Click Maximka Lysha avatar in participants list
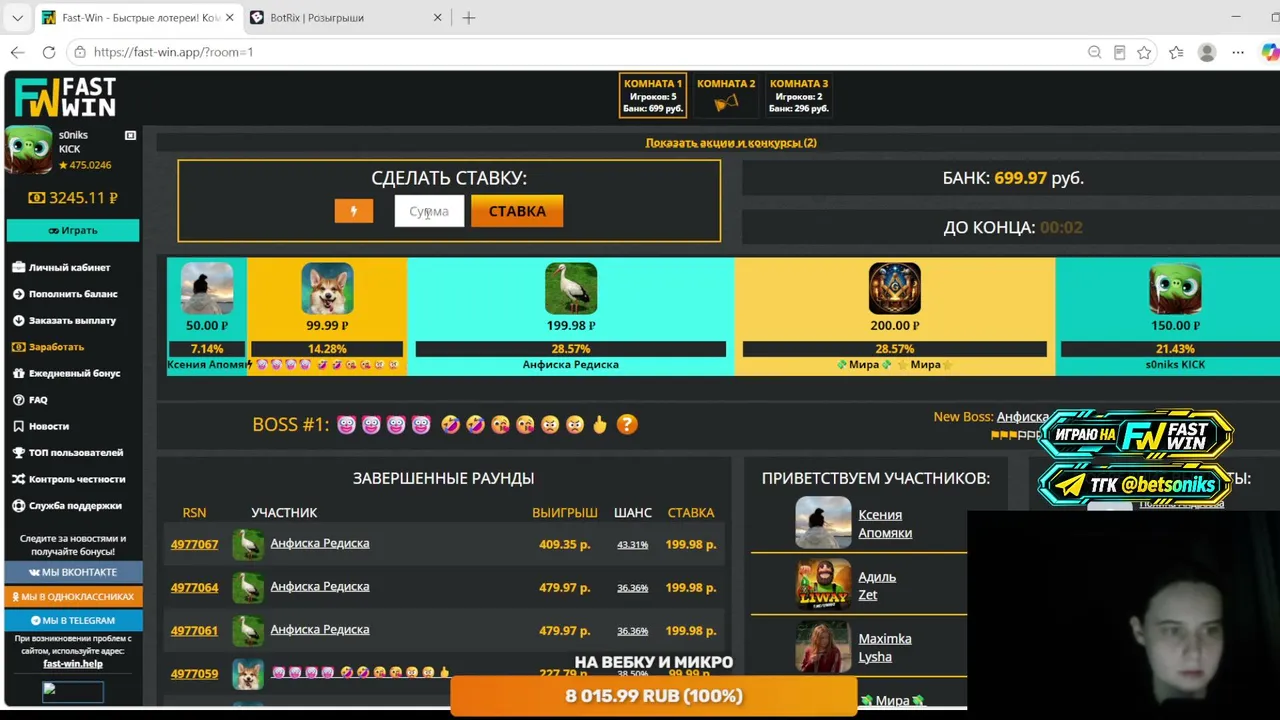The image size is (1280, 720). coord(823,647)
